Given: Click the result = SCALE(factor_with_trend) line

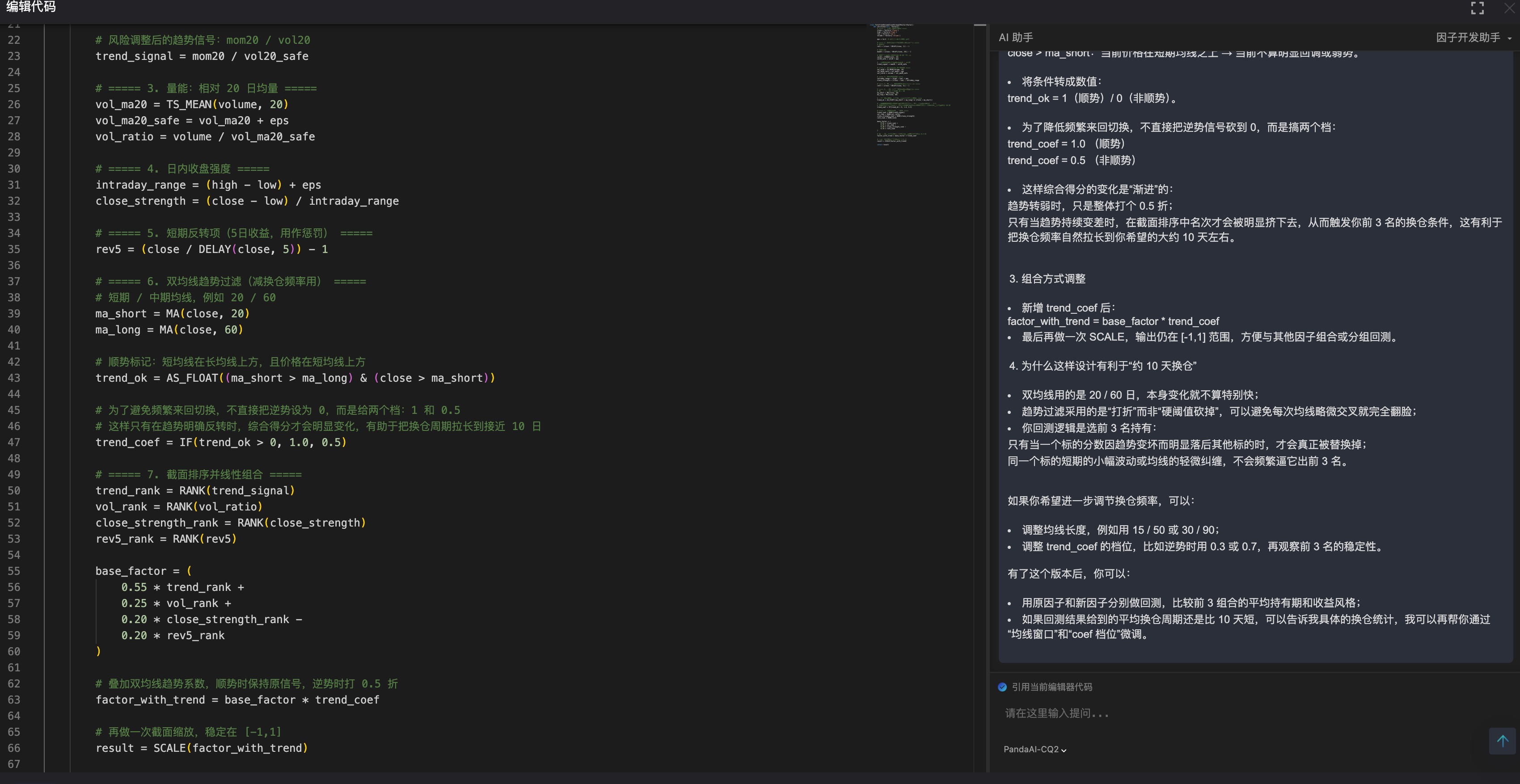Looking at the screenshot, I should (x=202, y=748).
